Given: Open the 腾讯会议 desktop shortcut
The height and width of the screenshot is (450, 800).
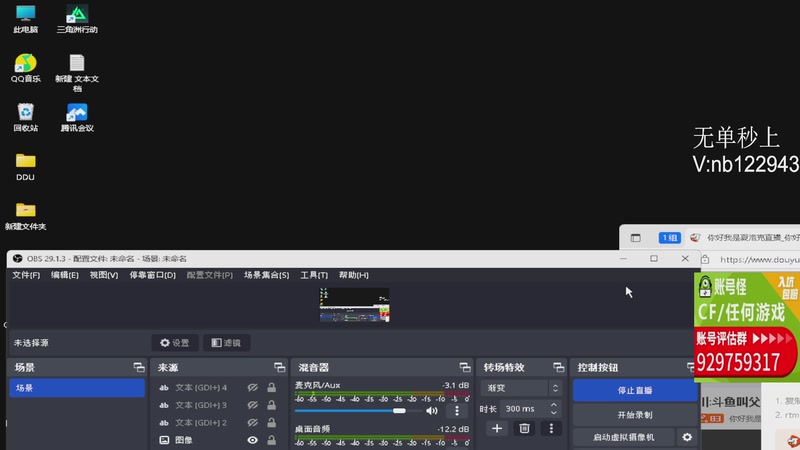Looking at the screenshot, I should point(77,117).
